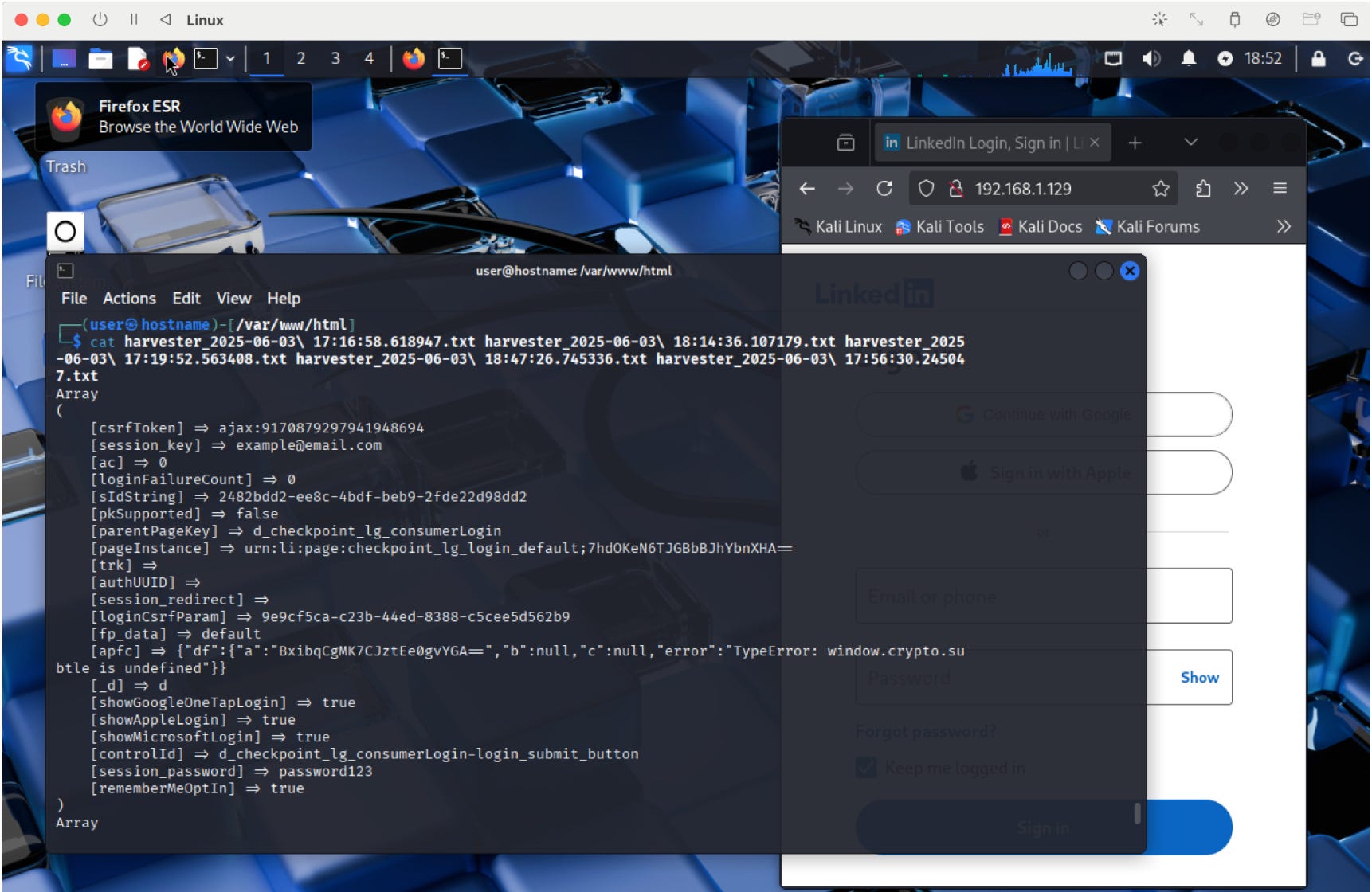The width and height of the screenshot is (1372, 892).
Task: Switch to workspace 4
Action: [x=369, y=58]
